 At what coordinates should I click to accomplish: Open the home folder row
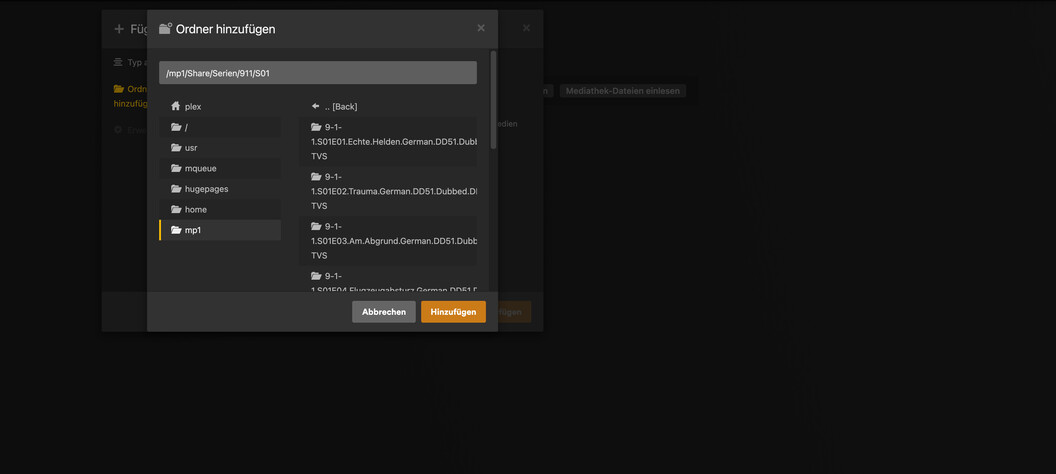coord(220,209)
